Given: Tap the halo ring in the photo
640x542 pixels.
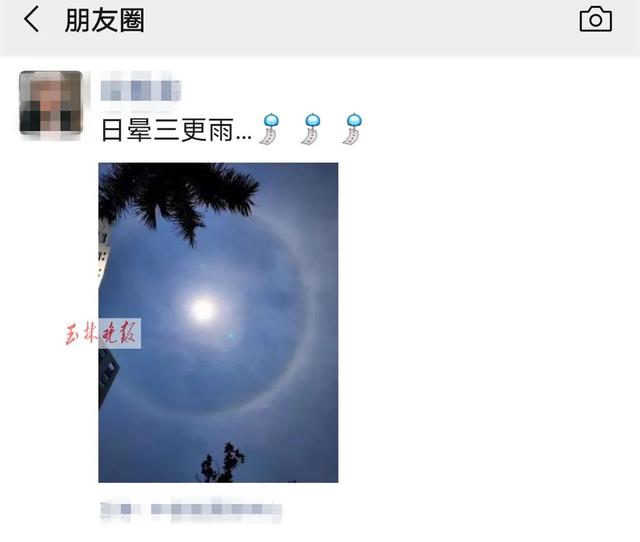Looking at the screenshot, I should point(309,310).
